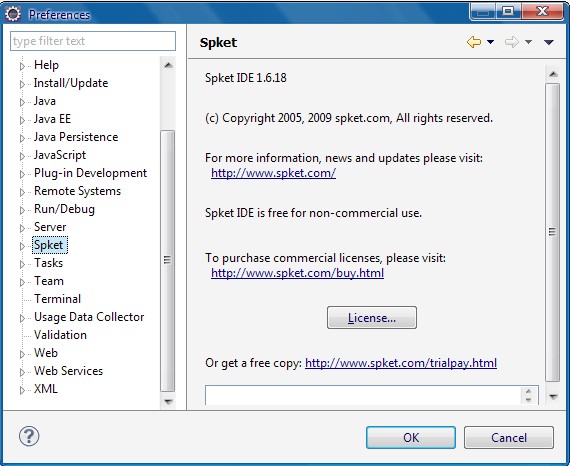Click the Preferences window gear icon
The height and width of the screenshot is (466, 570).
[13, 14]
